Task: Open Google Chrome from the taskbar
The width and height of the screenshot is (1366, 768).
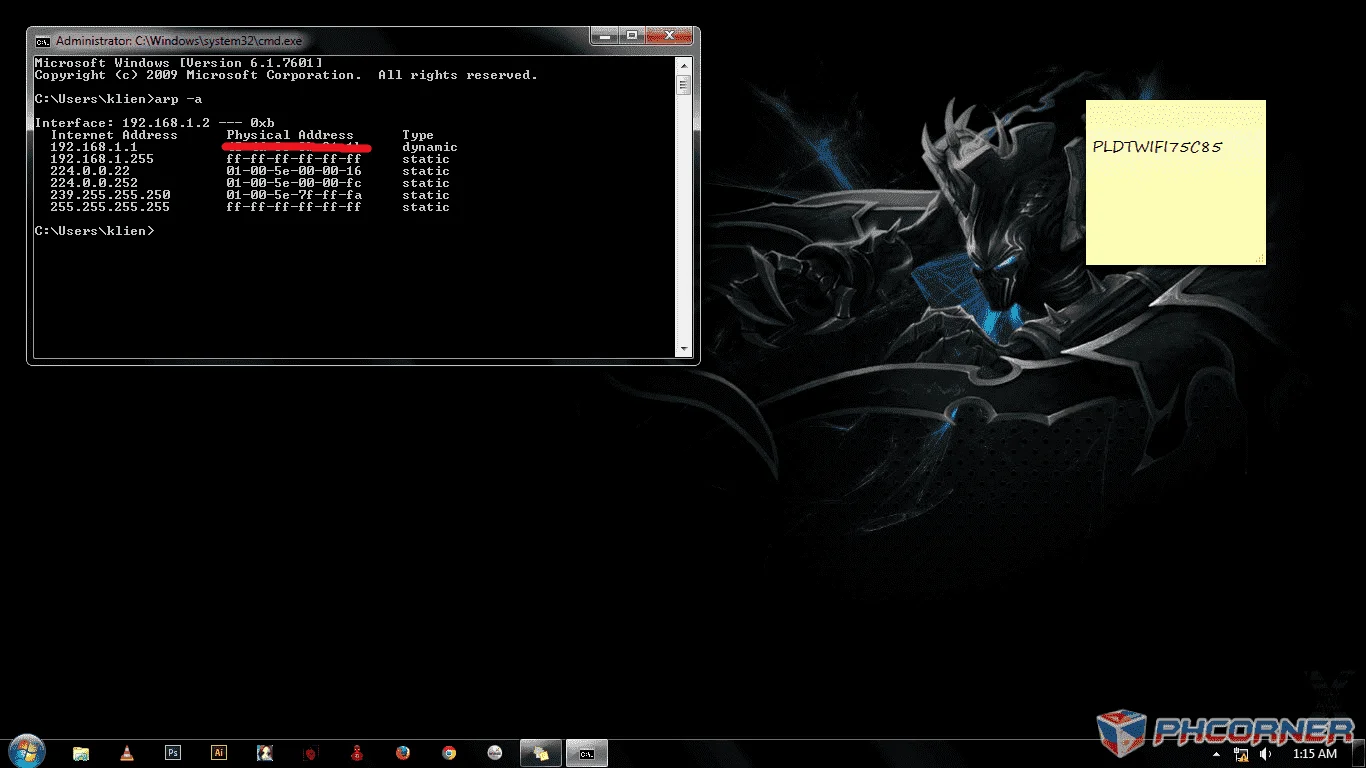Action: (x=449, y=753)
